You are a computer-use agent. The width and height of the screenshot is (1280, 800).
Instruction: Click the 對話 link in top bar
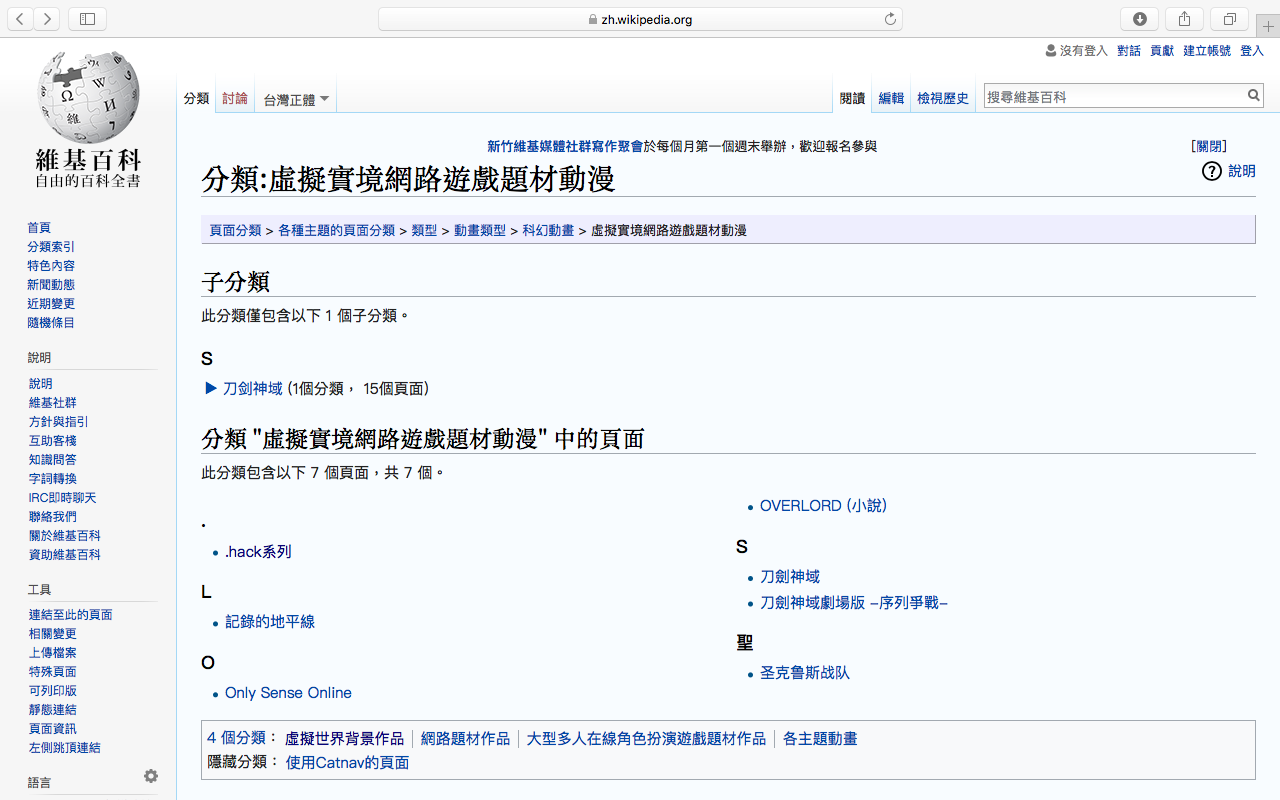tap(1129, 50)
